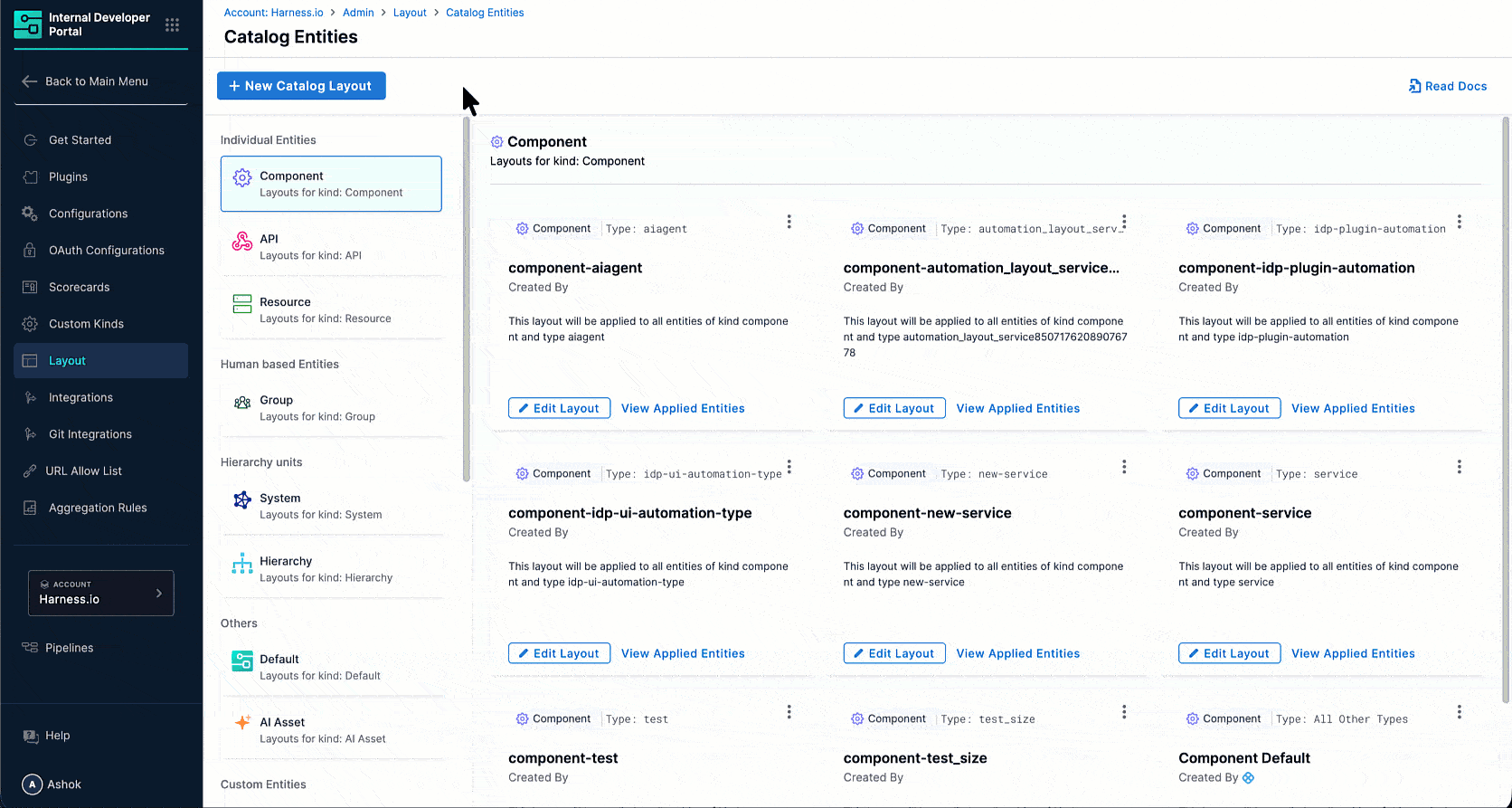The image size is (1512, 808).
Task: Select the Default entity icon
Action: coord(242,661)
